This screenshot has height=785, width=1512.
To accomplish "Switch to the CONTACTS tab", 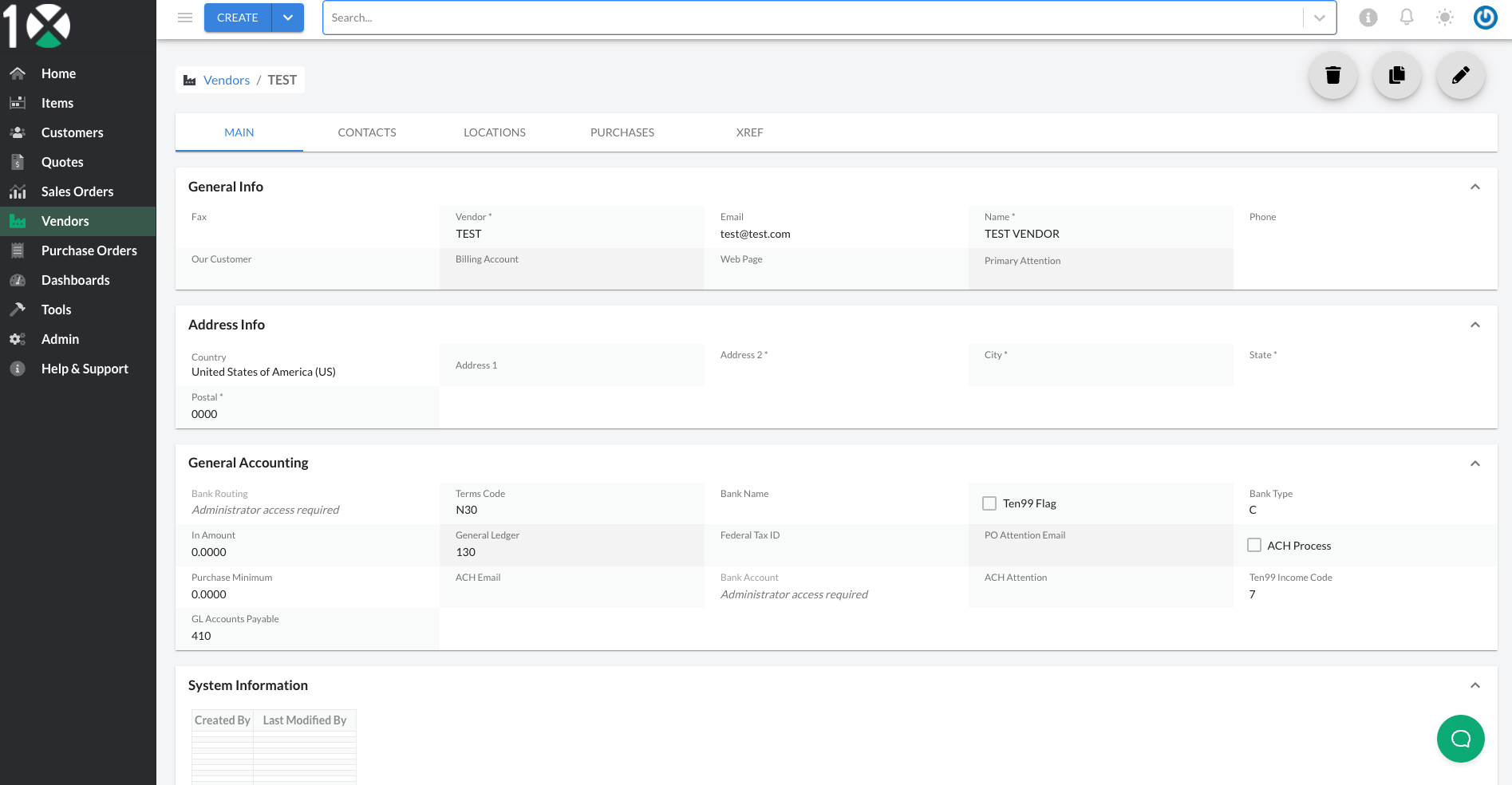I will [367, 132].
